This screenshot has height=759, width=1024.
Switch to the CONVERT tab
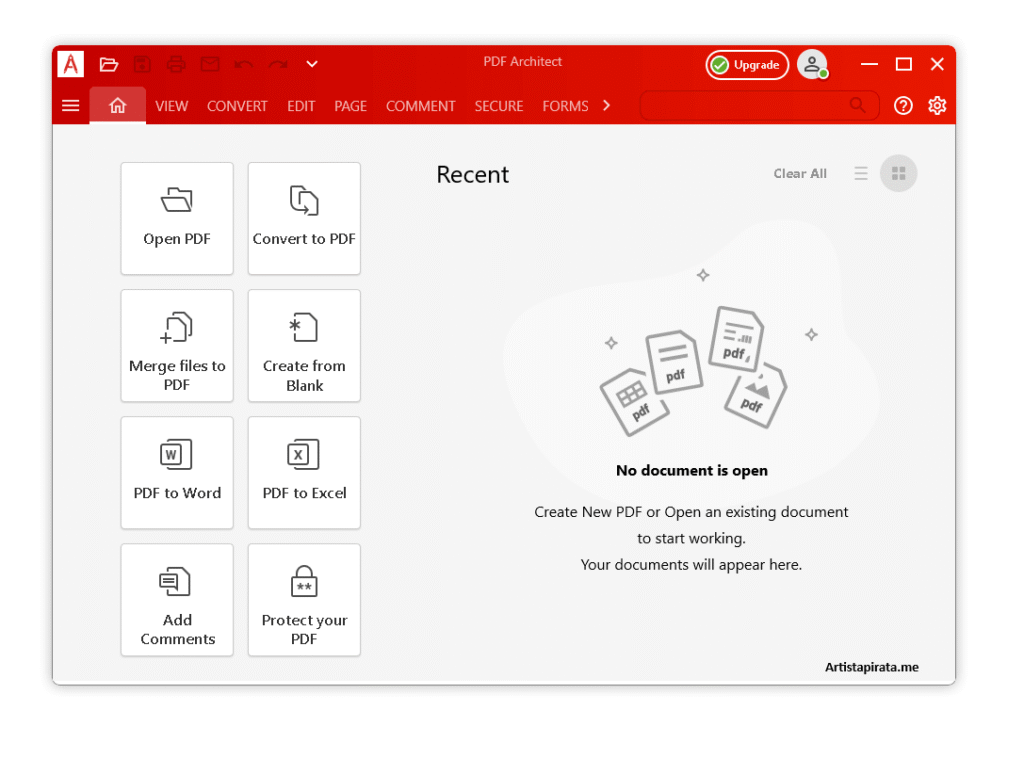pyautogui.click(x=237, y=105)
